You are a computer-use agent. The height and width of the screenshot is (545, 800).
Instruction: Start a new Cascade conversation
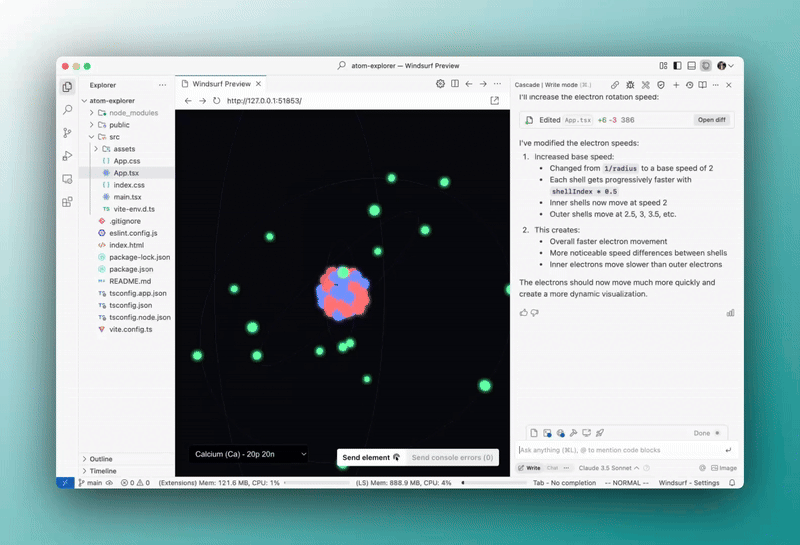click(676, 85)
